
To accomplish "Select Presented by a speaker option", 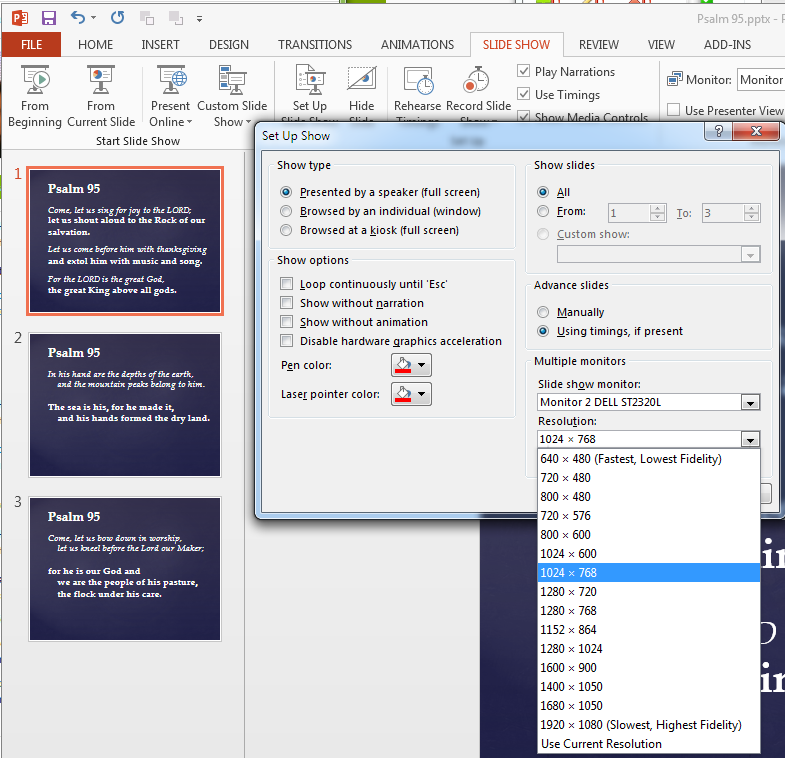I will coord(286,192).
